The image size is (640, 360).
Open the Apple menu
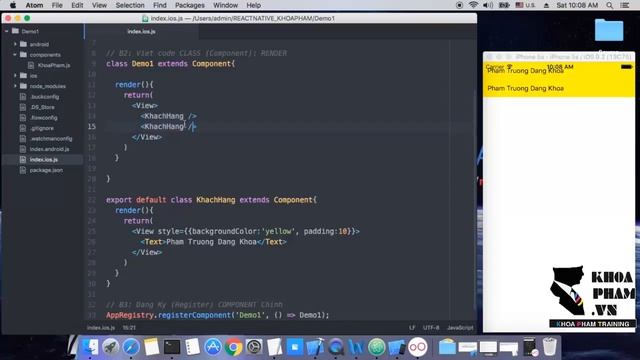[13, 5]
